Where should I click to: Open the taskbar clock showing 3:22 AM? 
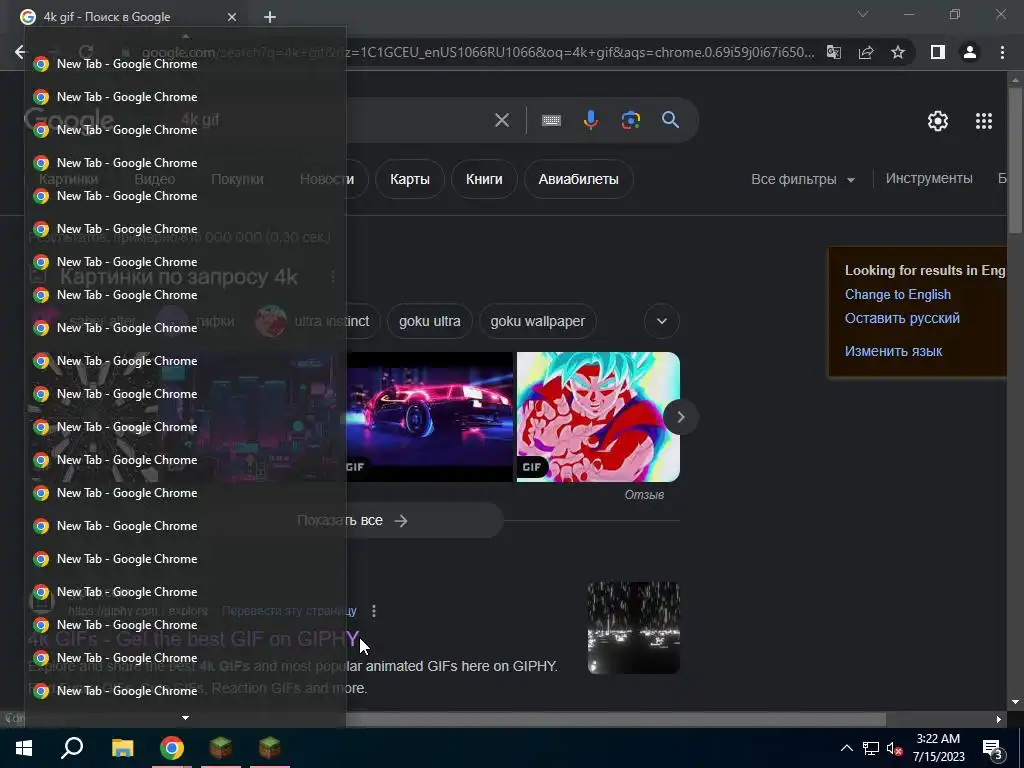pyautogui.click(x=938, y=748)
